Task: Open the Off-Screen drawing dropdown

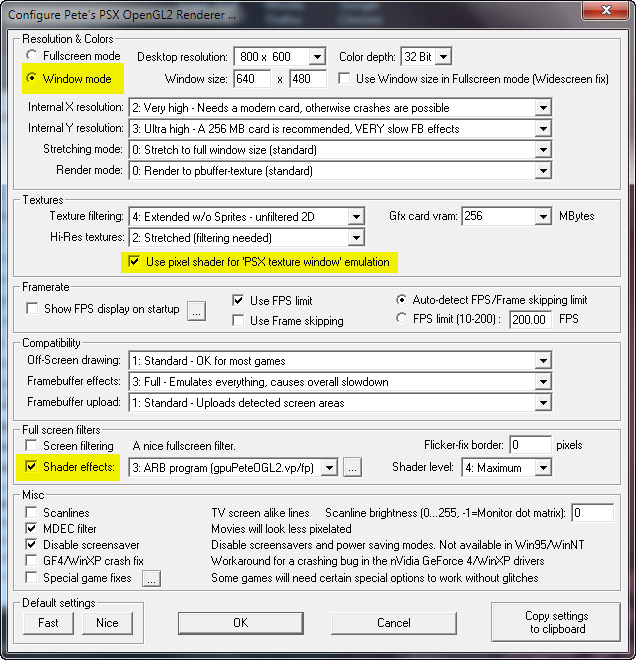Action: (340, 361)
